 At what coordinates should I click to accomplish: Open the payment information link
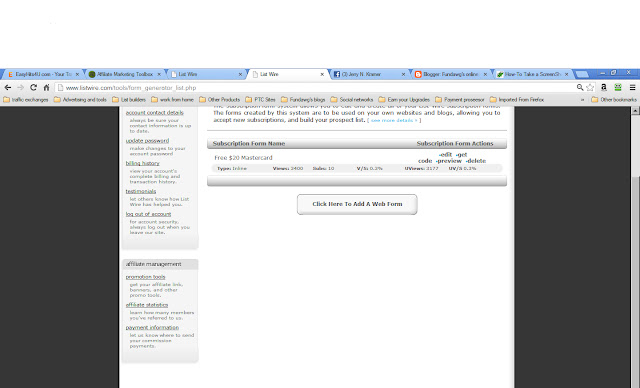point(152,327)
